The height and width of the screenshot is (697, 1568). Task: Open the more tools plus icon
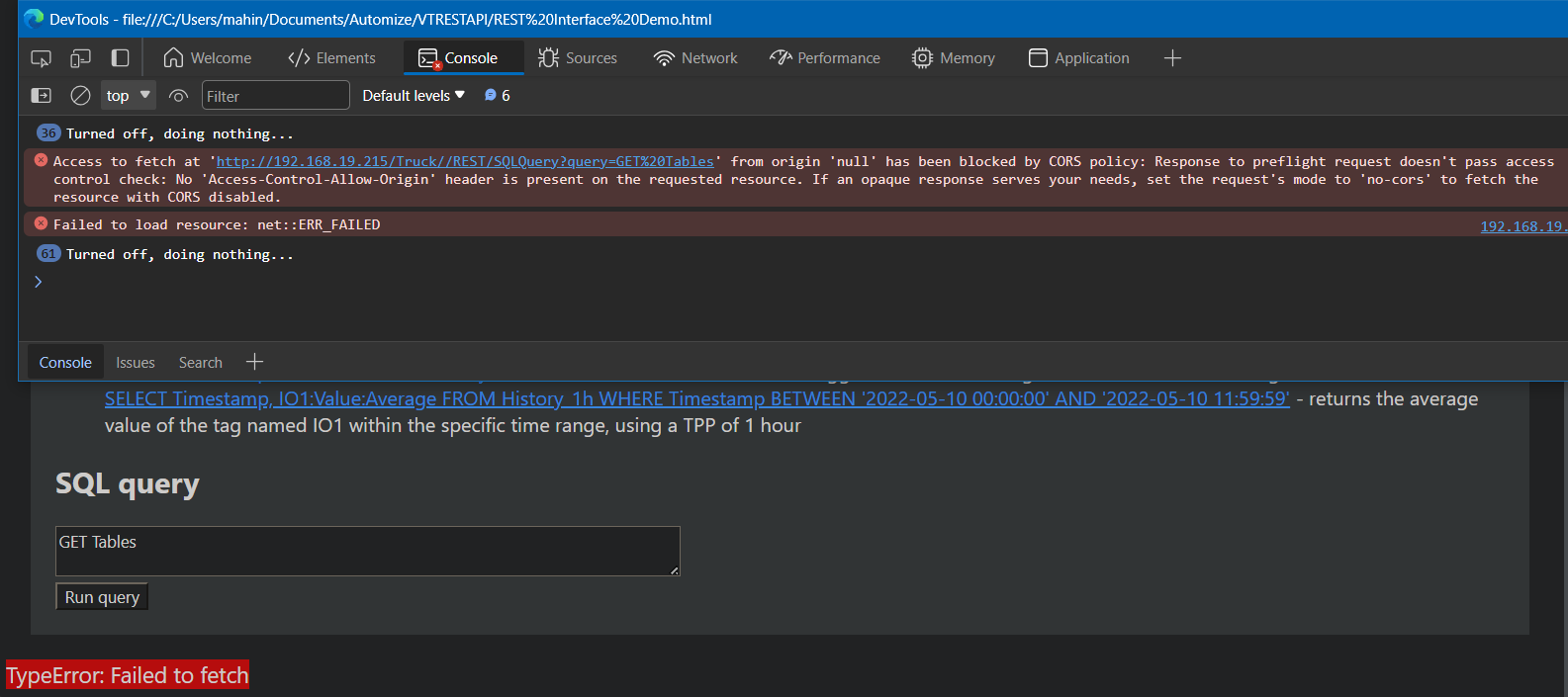pos(1172,58)
